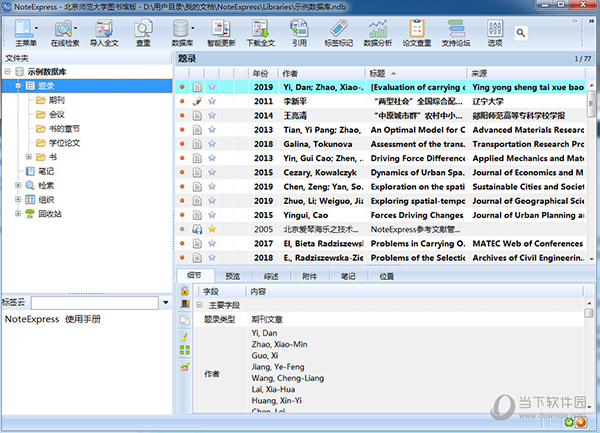Click the 使用手册 tag in tag cloud

(83, 319)
